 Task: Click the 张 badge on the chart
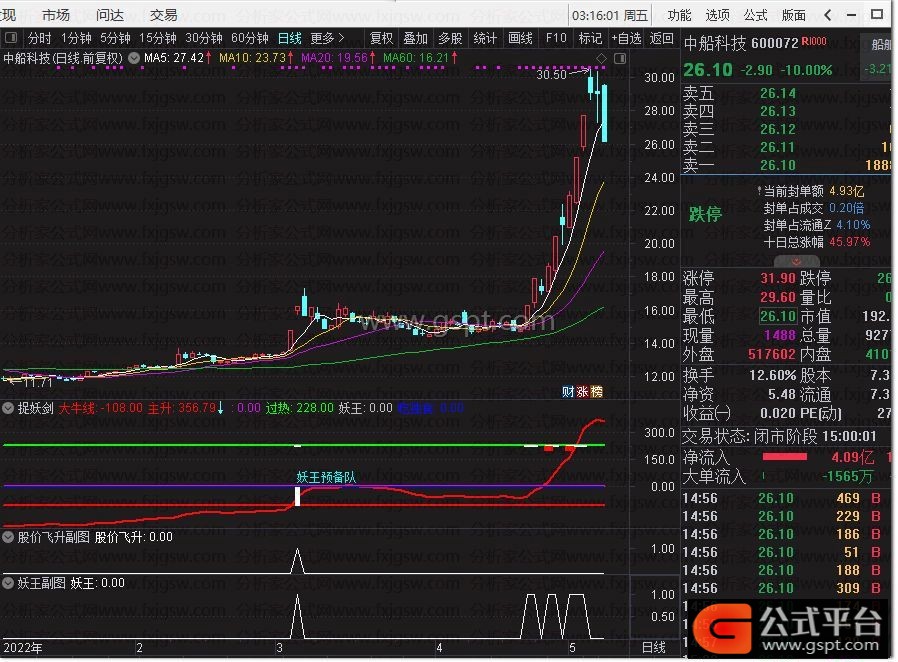582,392
